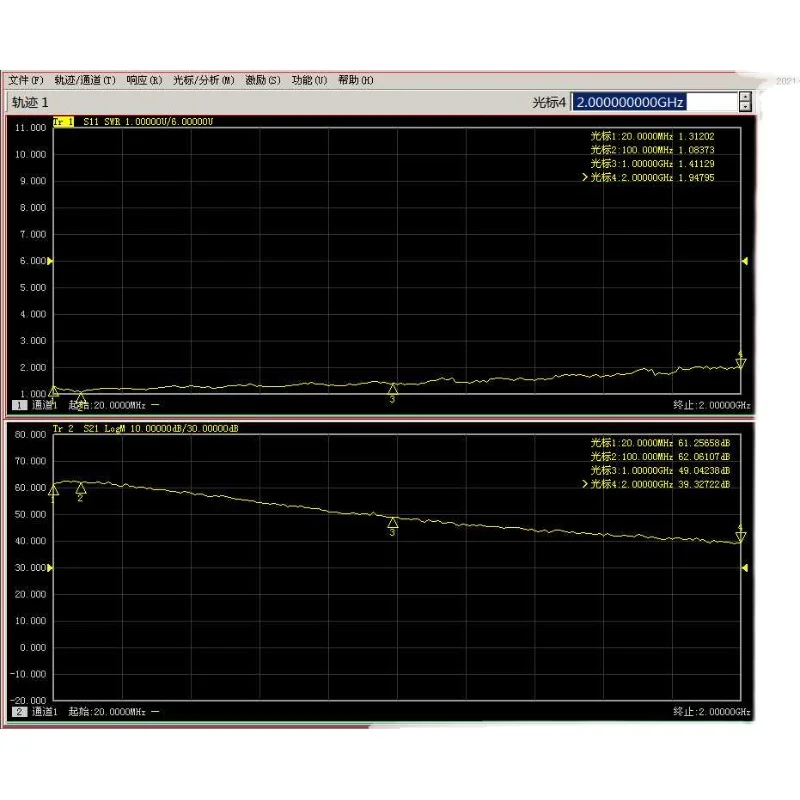Click marker 3 on the S11 SWR trace
Screen dimensions: 800x800
coord(392,389)
